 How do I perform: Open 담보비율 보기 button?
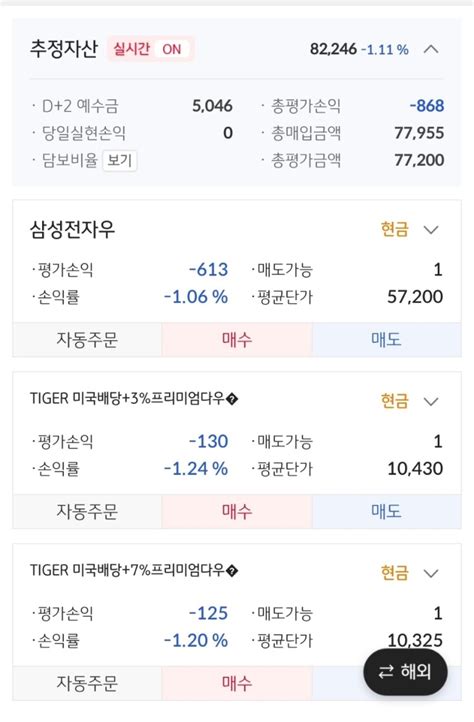(x=120, y=160)
